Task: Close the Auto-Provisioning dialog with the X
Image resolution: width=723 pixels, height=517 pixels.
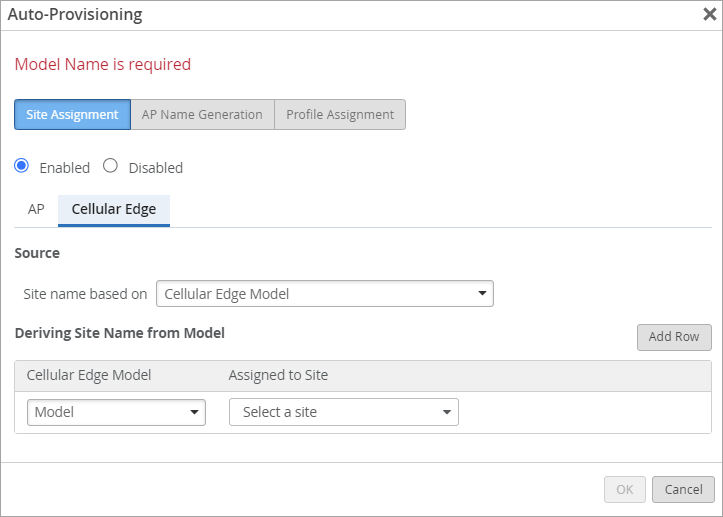Action: click(x=709, y=14)
